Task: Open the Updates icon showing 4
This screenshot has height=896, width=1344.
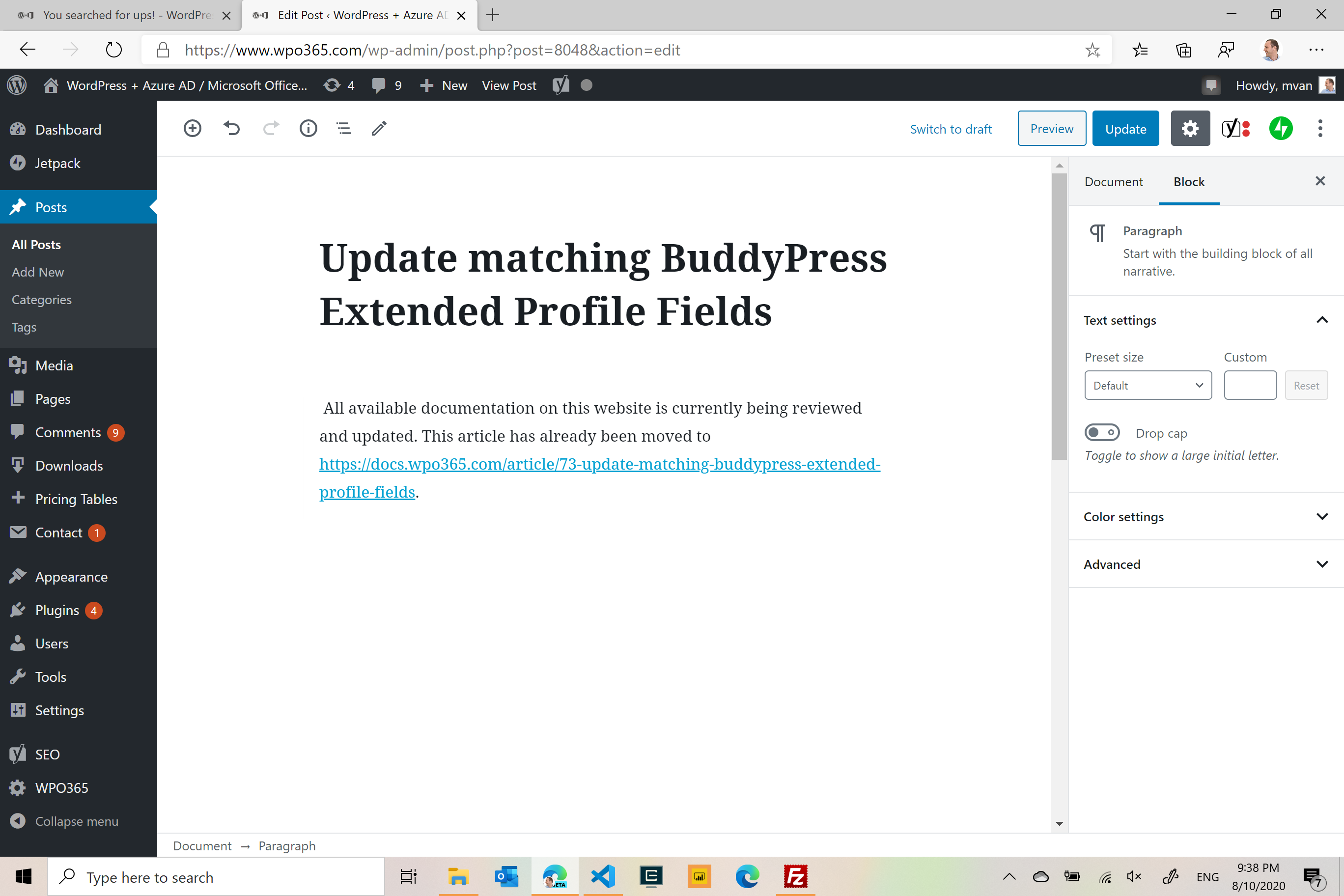Action: coord(338,85)
